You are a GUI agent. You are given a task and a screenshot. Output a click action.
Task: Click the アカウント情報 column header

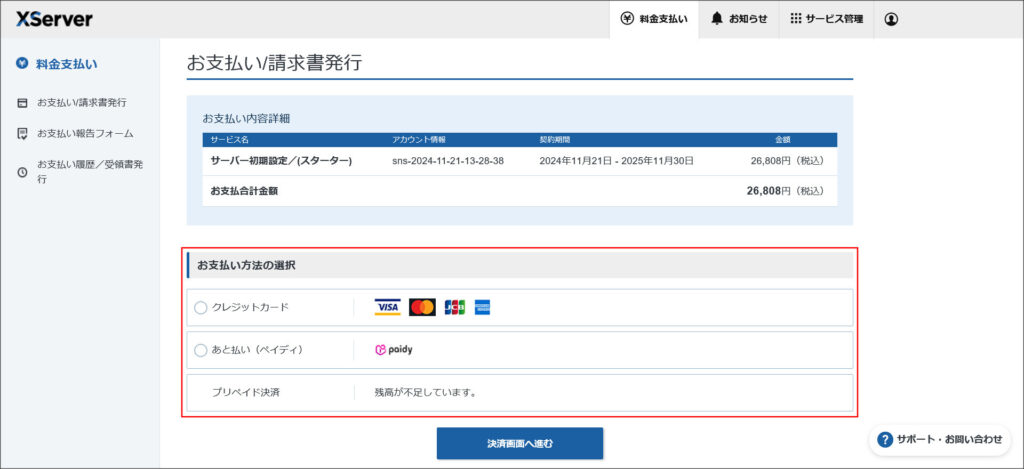click(x=419, y=140)
